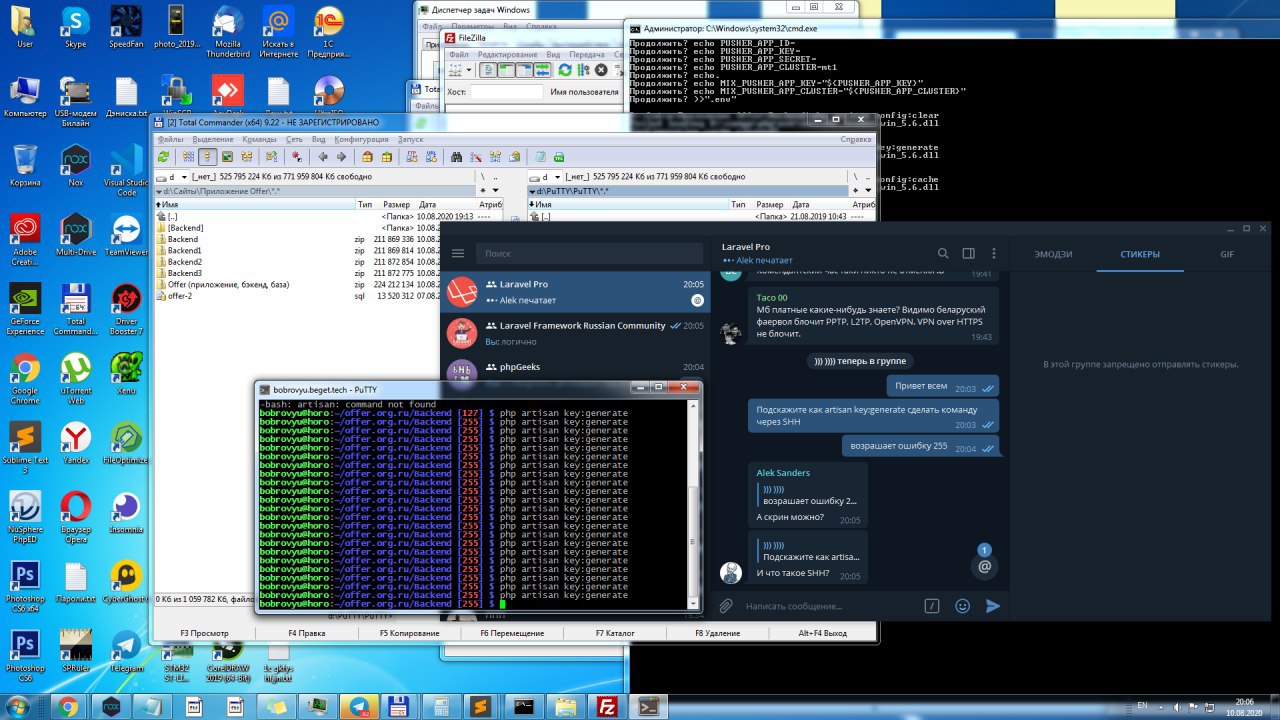Open the Sublime Text desktop icon
The image size is (1280, 720).
point(25,445)
